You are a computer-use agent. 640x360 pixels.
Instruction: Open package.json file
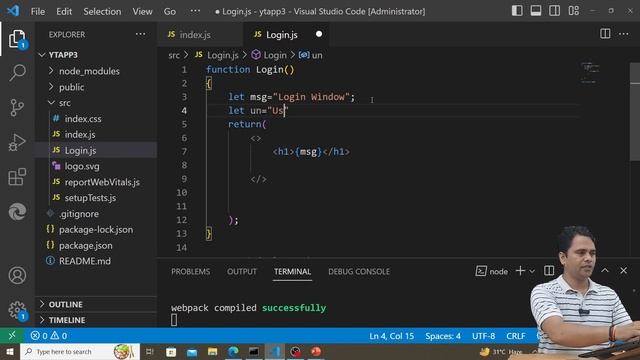(86, 245)
